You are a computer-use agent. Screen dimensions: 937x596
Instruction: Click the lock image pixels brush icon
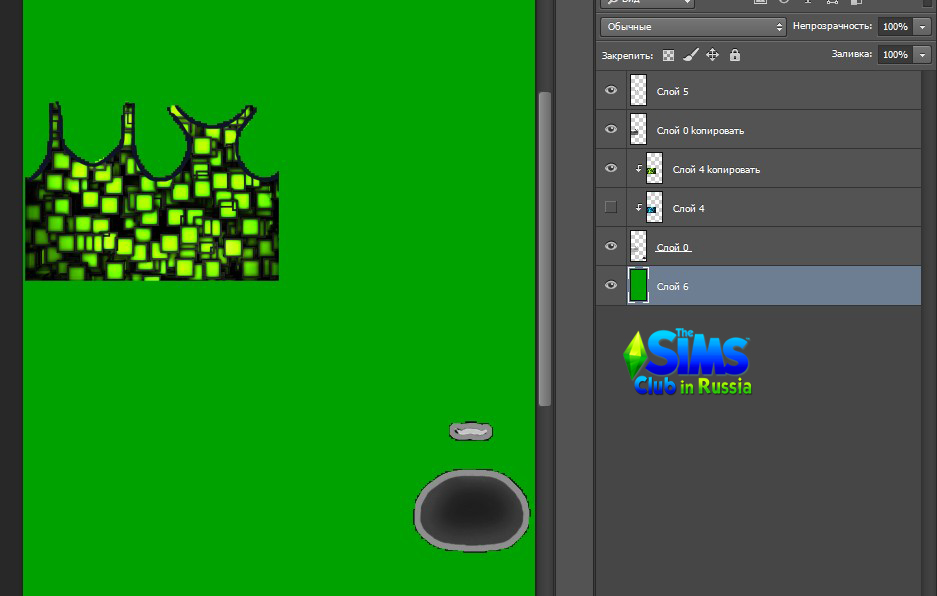pos(690,55)
